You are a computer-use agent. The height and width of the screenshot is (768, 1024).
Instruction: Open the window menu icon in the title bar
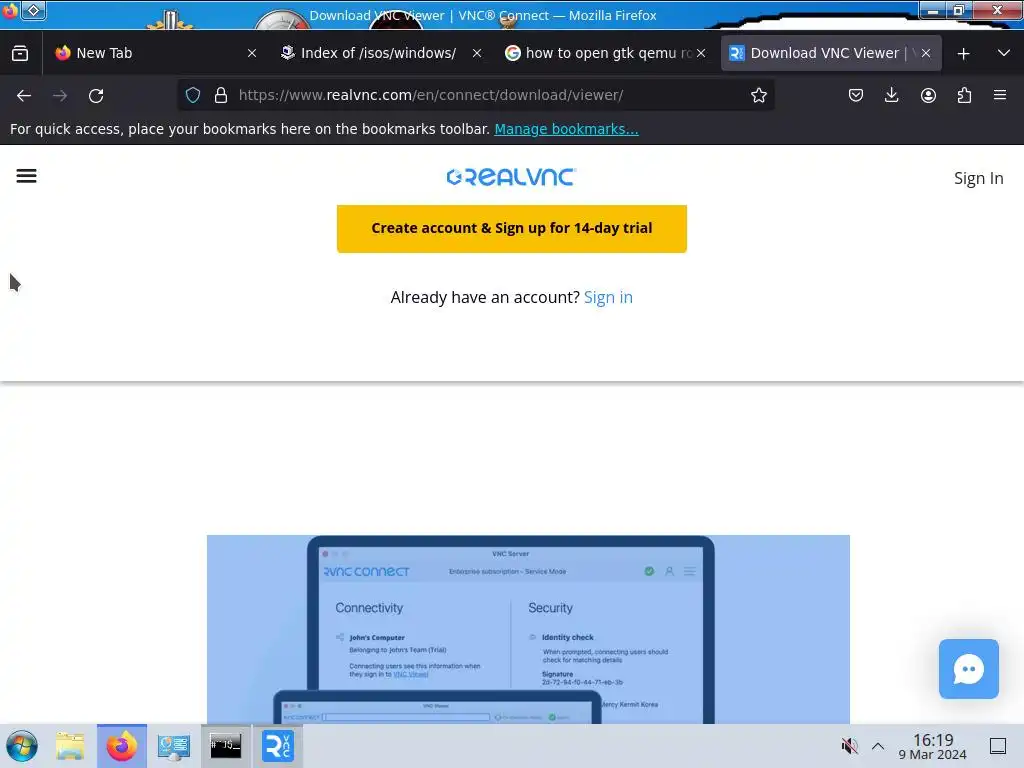pyautogui.click(x=10, y=10)
